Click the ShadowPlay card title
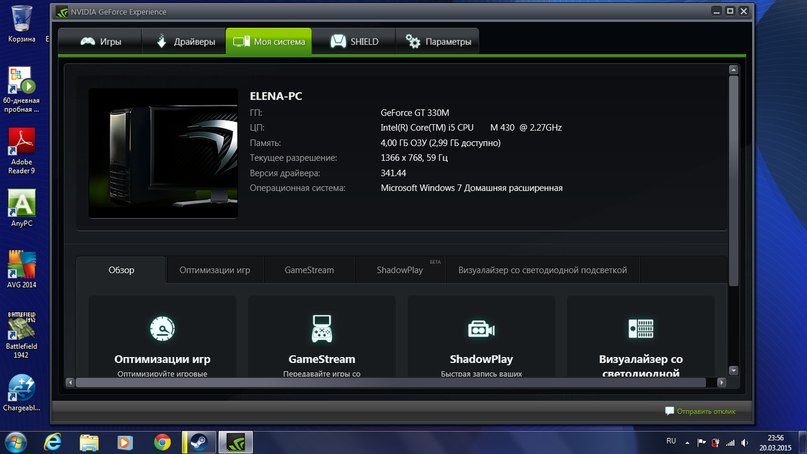 pyautogui.click(x=481, y=359)
